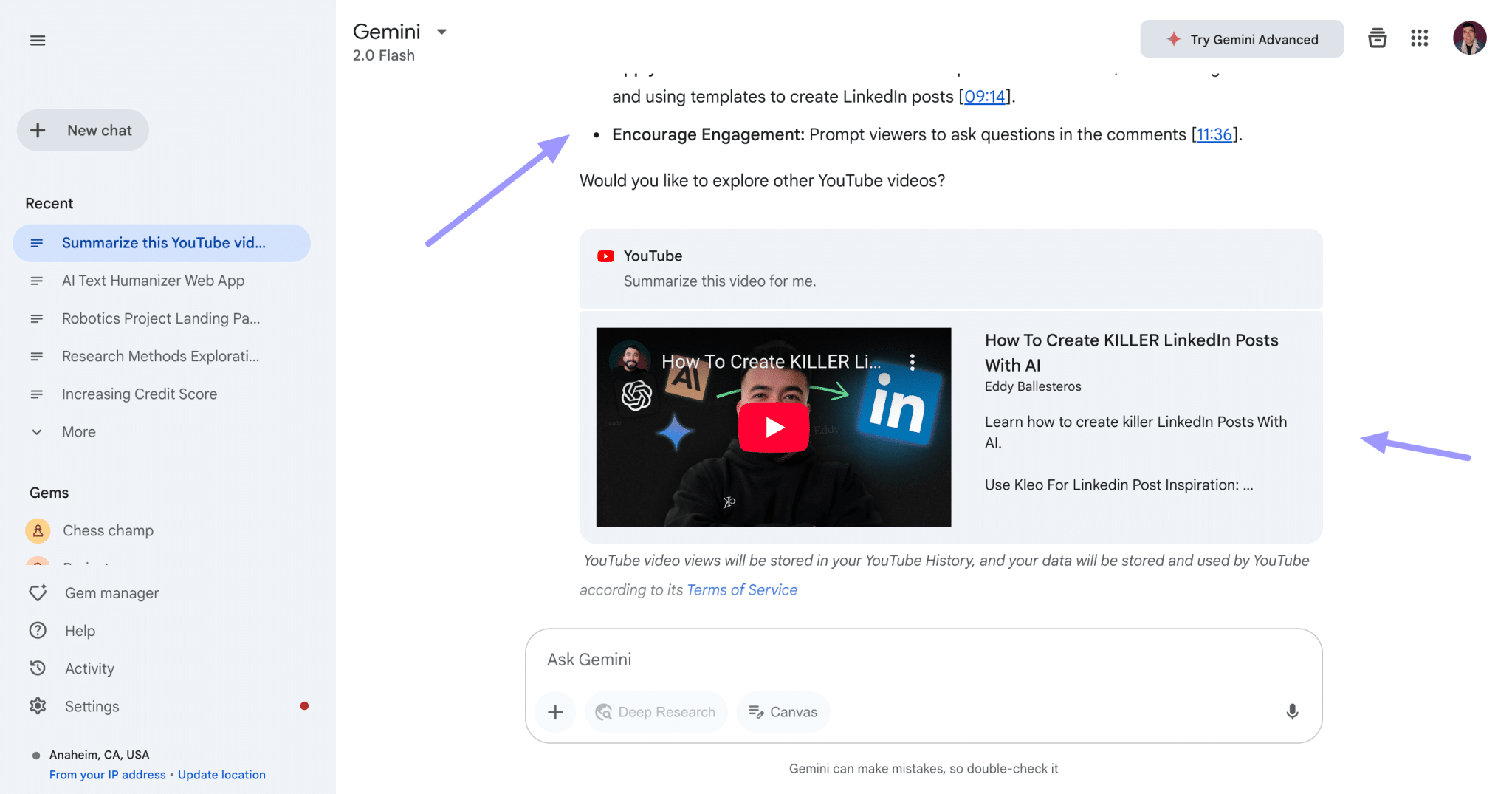Open the YouTube Terms of Service link
This screenshot has height=794, width=1512.
(741, 589)
